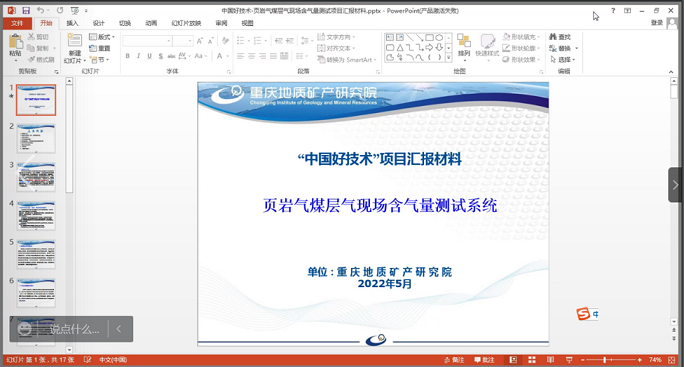Toggle Bold formatting button
Viewport: 684px width, 367px height.
tap(127, 56)
